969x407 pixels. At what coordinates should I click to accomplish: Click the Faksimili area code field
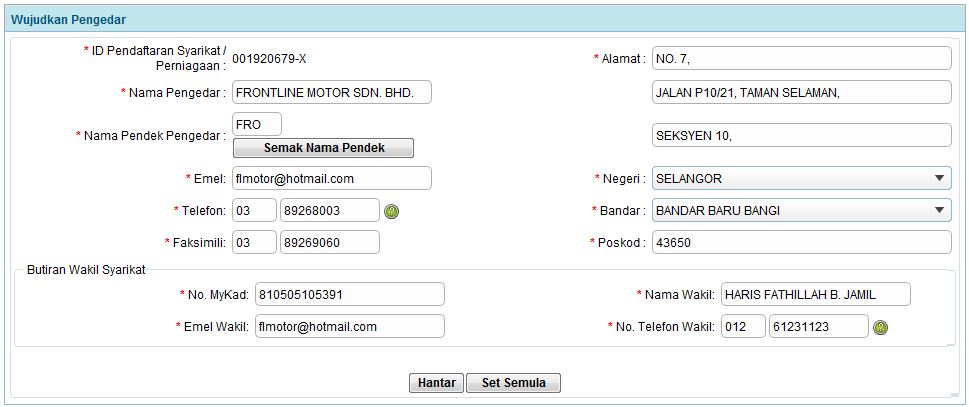click(255, 243)
